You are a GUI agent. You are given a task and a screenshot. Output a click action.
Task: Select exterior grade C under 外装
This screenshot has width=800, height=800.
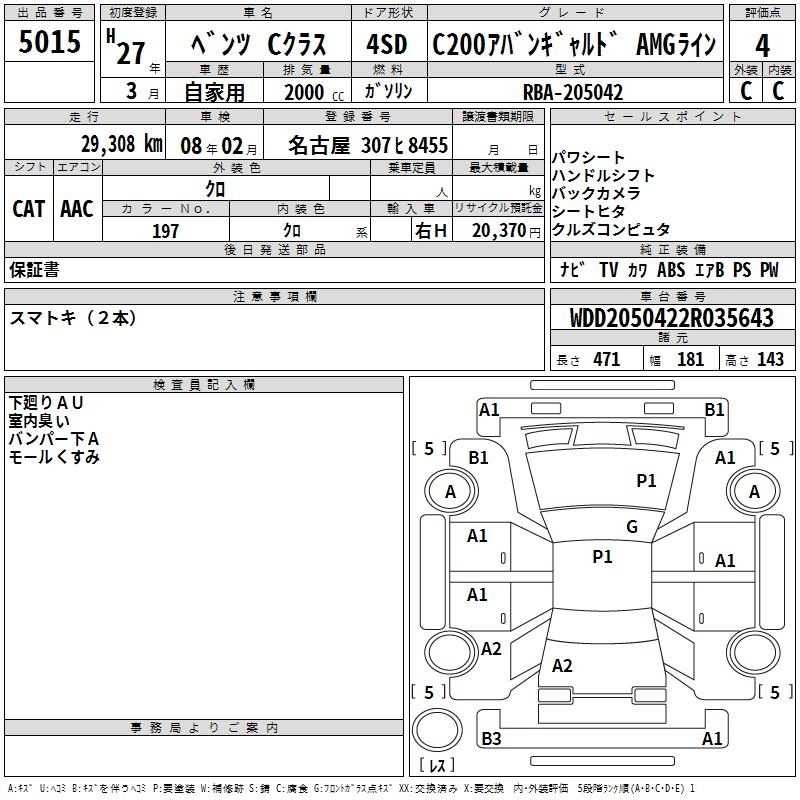[x=745, y=91]
